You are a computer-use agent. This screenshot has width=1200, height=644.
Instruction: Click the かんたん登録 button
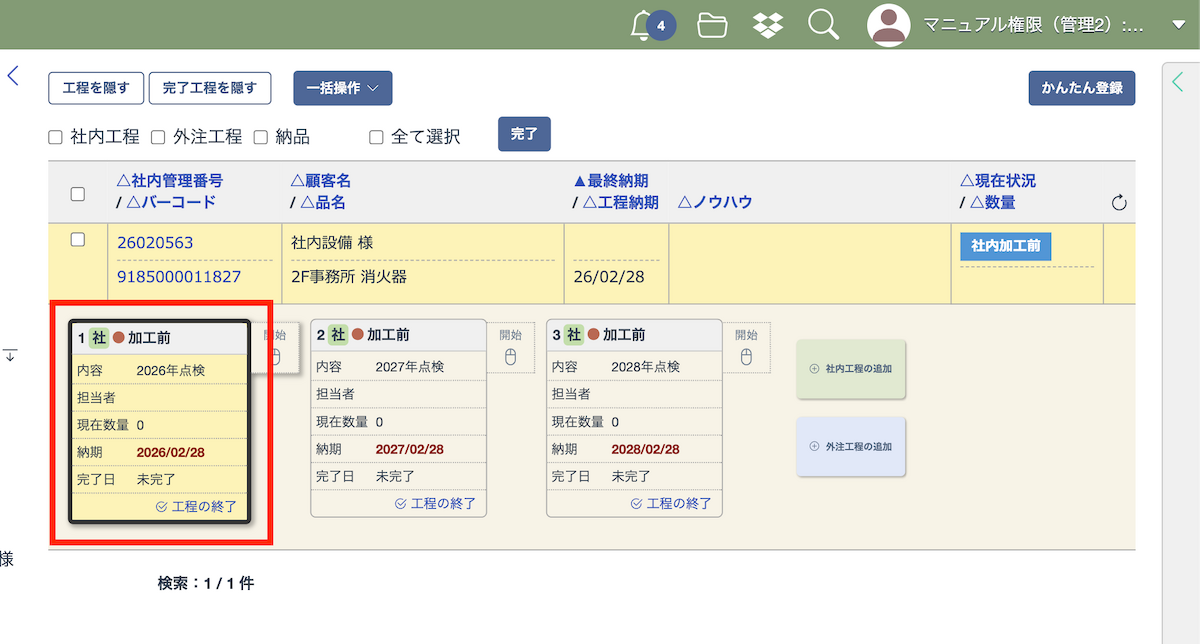coord(1081,88)
